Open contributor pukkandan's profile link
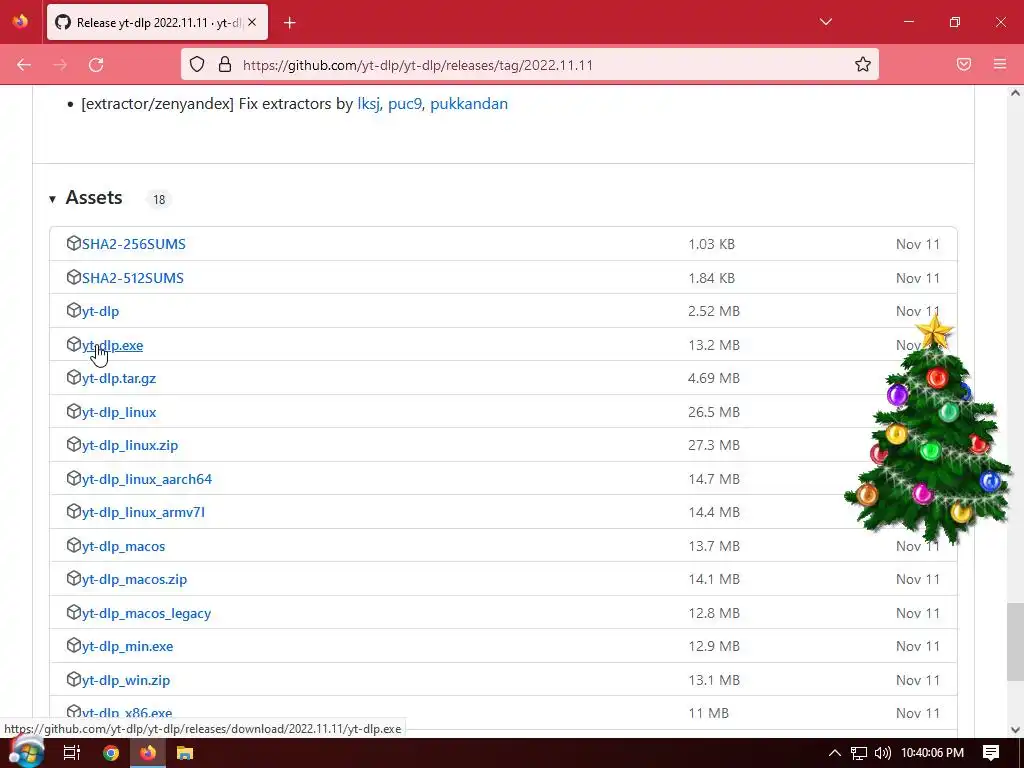This screenshot has height=768, width=1024. (x=469, y=104)
